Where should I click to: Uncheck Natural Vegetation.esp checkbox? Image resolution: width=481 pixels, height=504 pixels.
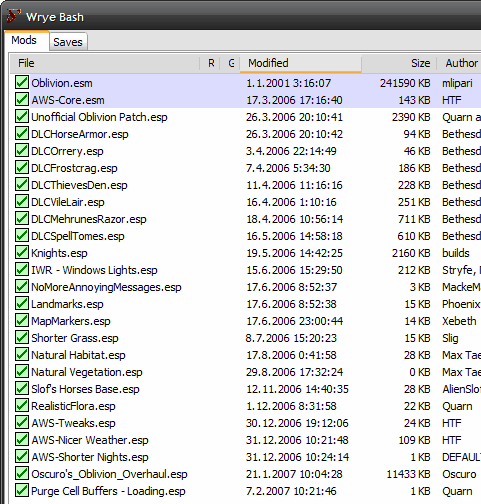(x=22, y=371)
